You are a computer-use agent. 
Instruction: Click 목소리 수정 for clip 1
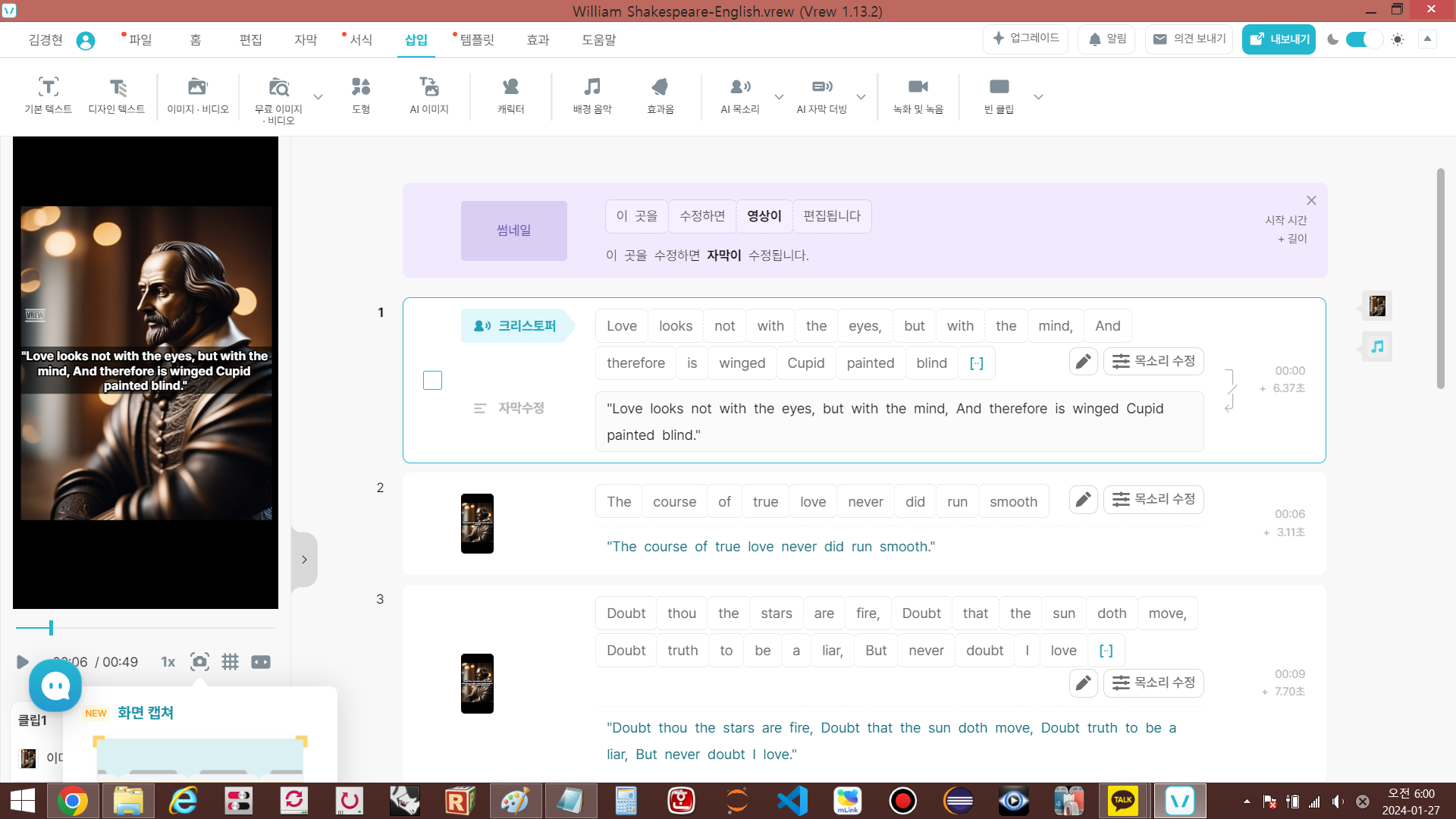point(1153,362)
